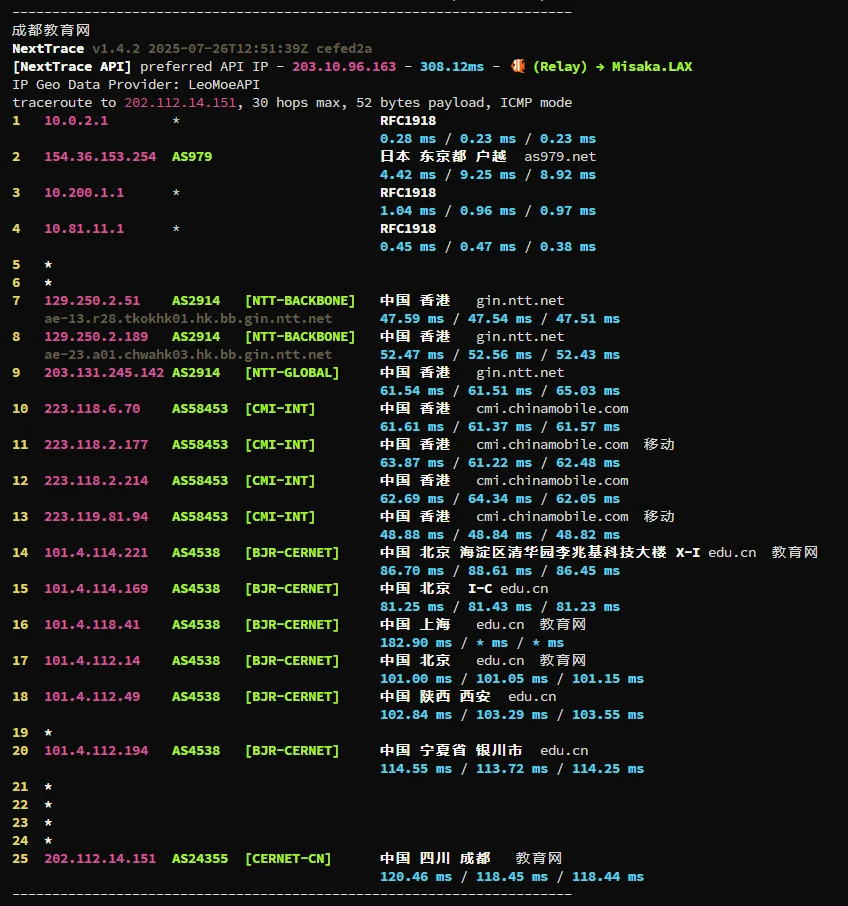Select the 上海 location on hop 16

(x=435, y=625)
